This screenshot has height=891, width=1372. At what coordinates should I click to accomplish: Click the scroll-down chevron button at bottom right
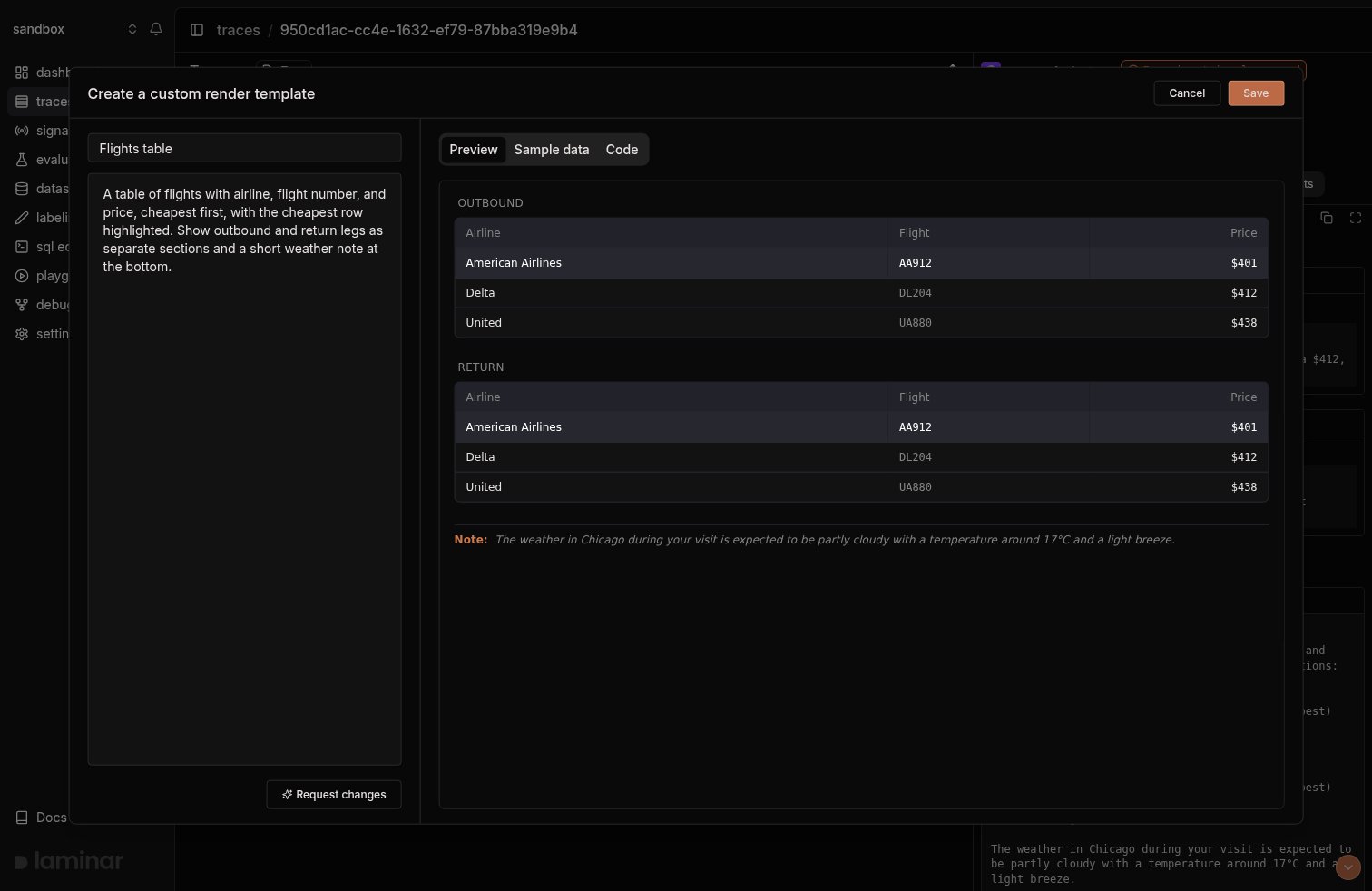1348,867
